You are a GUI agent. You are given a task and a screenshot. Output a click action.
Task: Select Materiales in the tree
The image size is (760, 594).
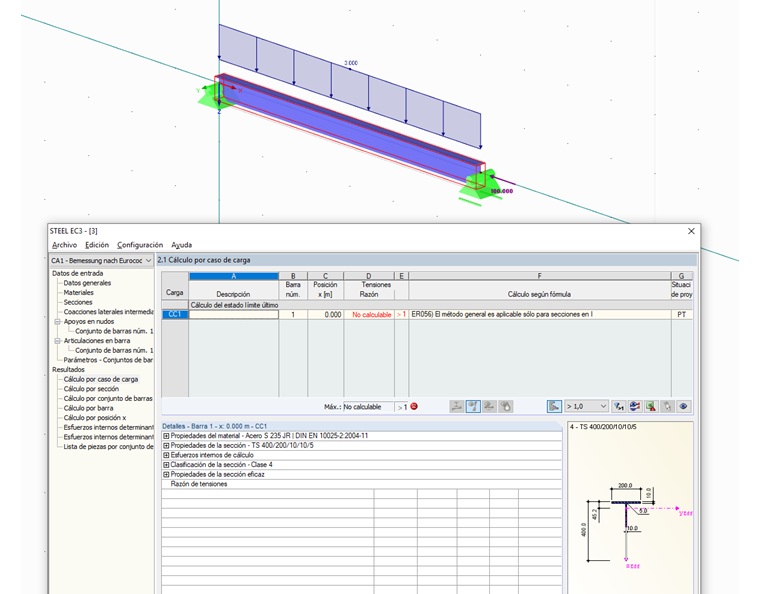[x=79, y=293]
